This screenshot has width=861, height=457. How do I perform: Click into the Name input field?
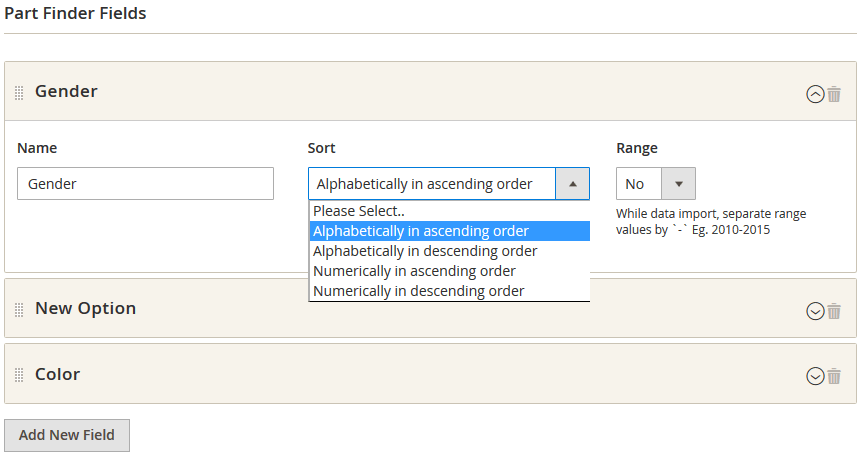pyautogui.click(x=145, y=184)
